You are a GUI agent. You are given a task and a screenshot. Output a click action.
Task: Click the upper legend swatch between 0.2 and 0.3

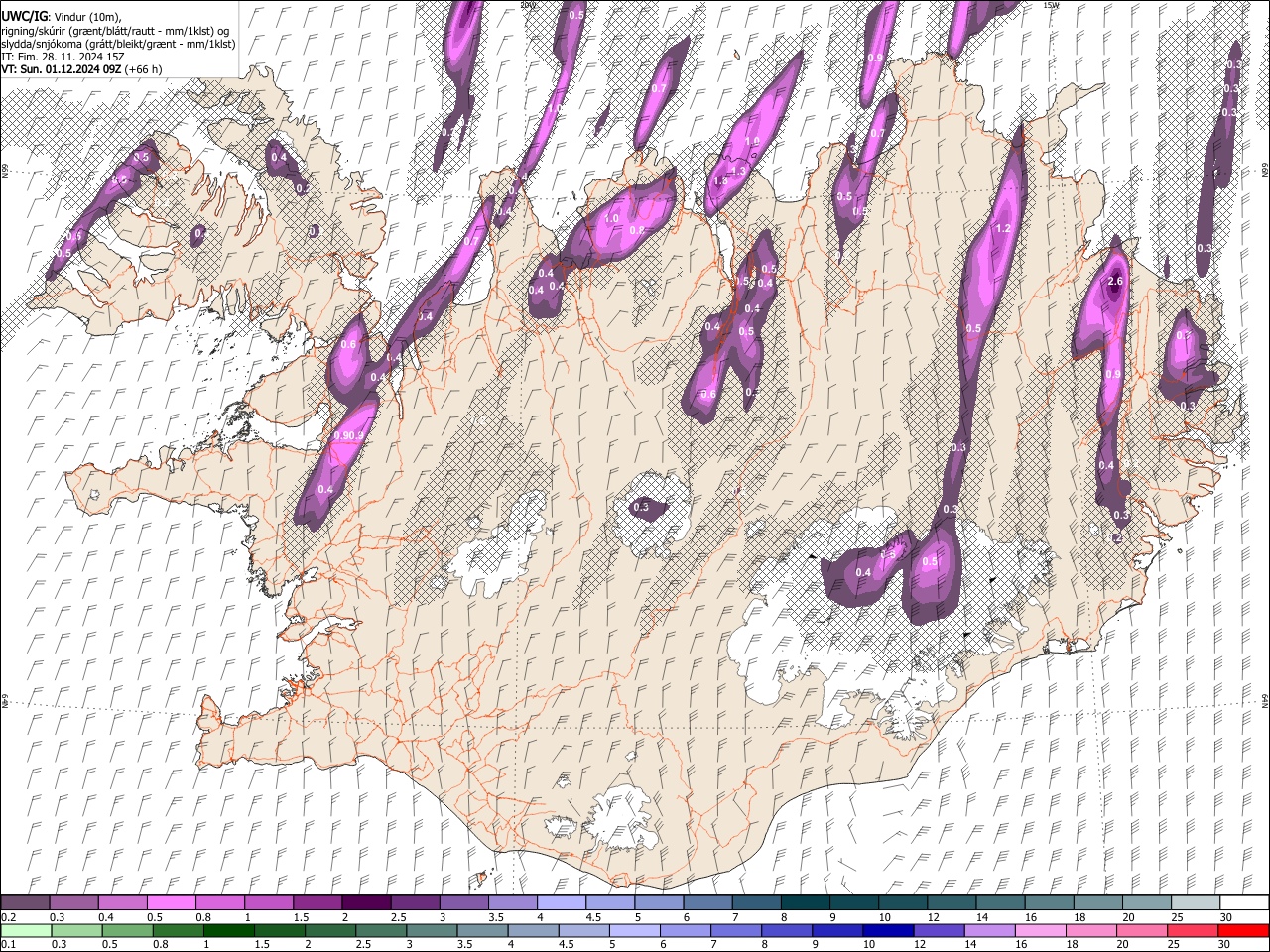tap(25, 902)
